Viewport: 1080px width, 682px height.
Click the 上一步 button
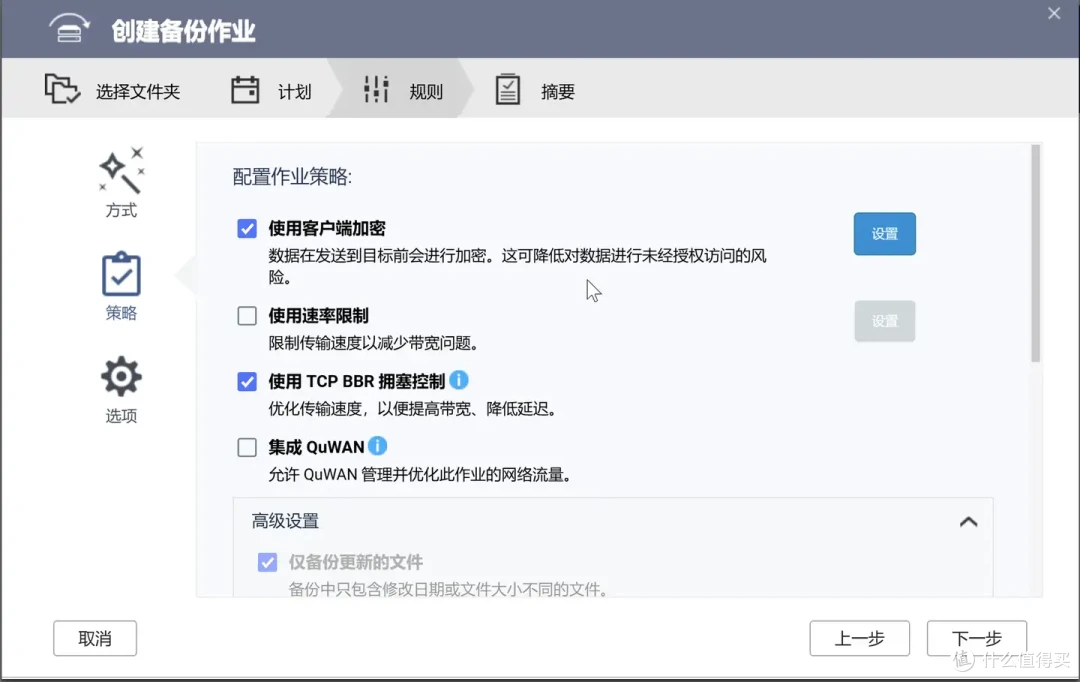[860, 639]
